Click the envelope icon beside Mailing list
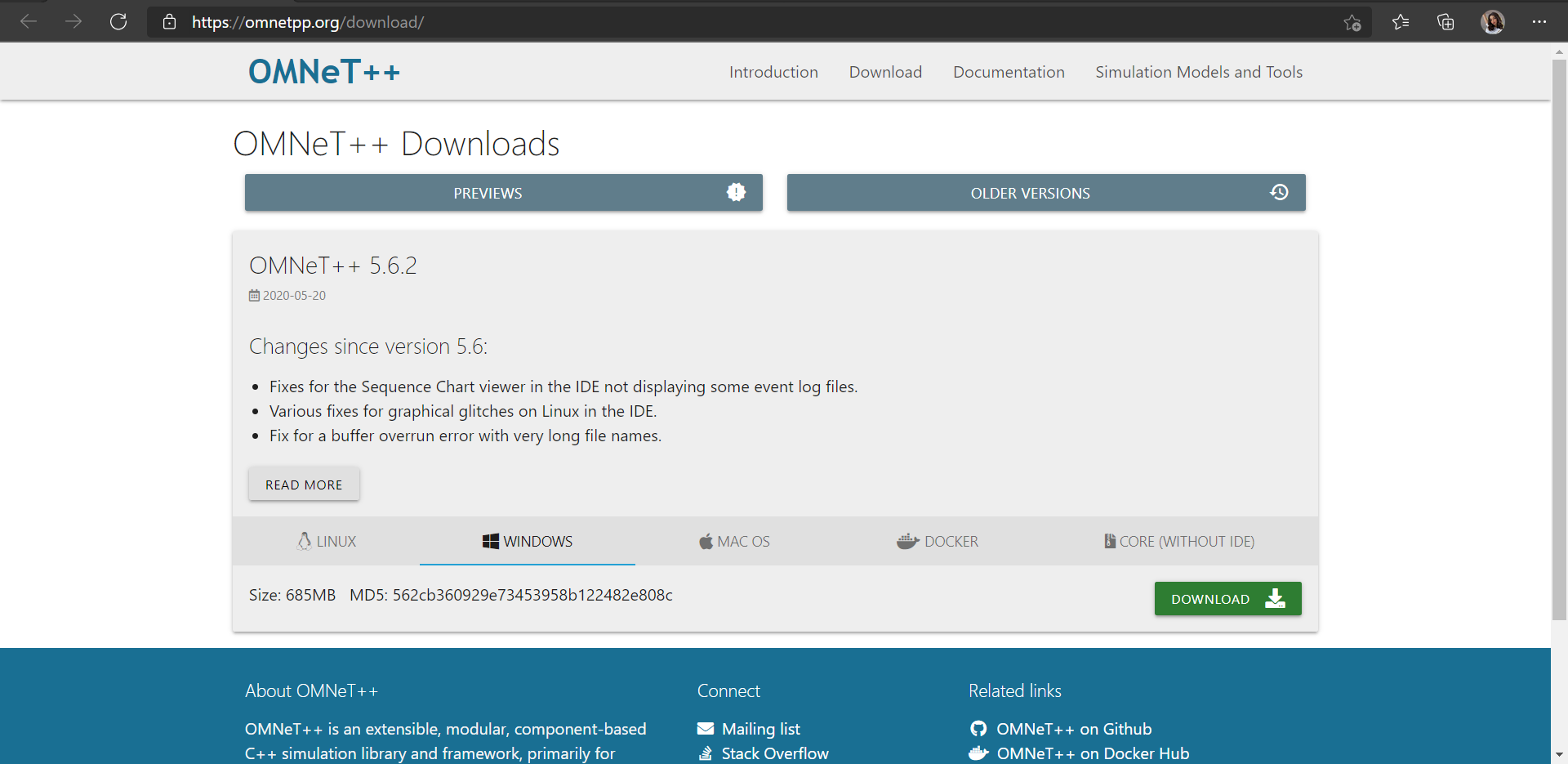The width and height of the screenshot is (1568, 764). (x=706, y=729)
